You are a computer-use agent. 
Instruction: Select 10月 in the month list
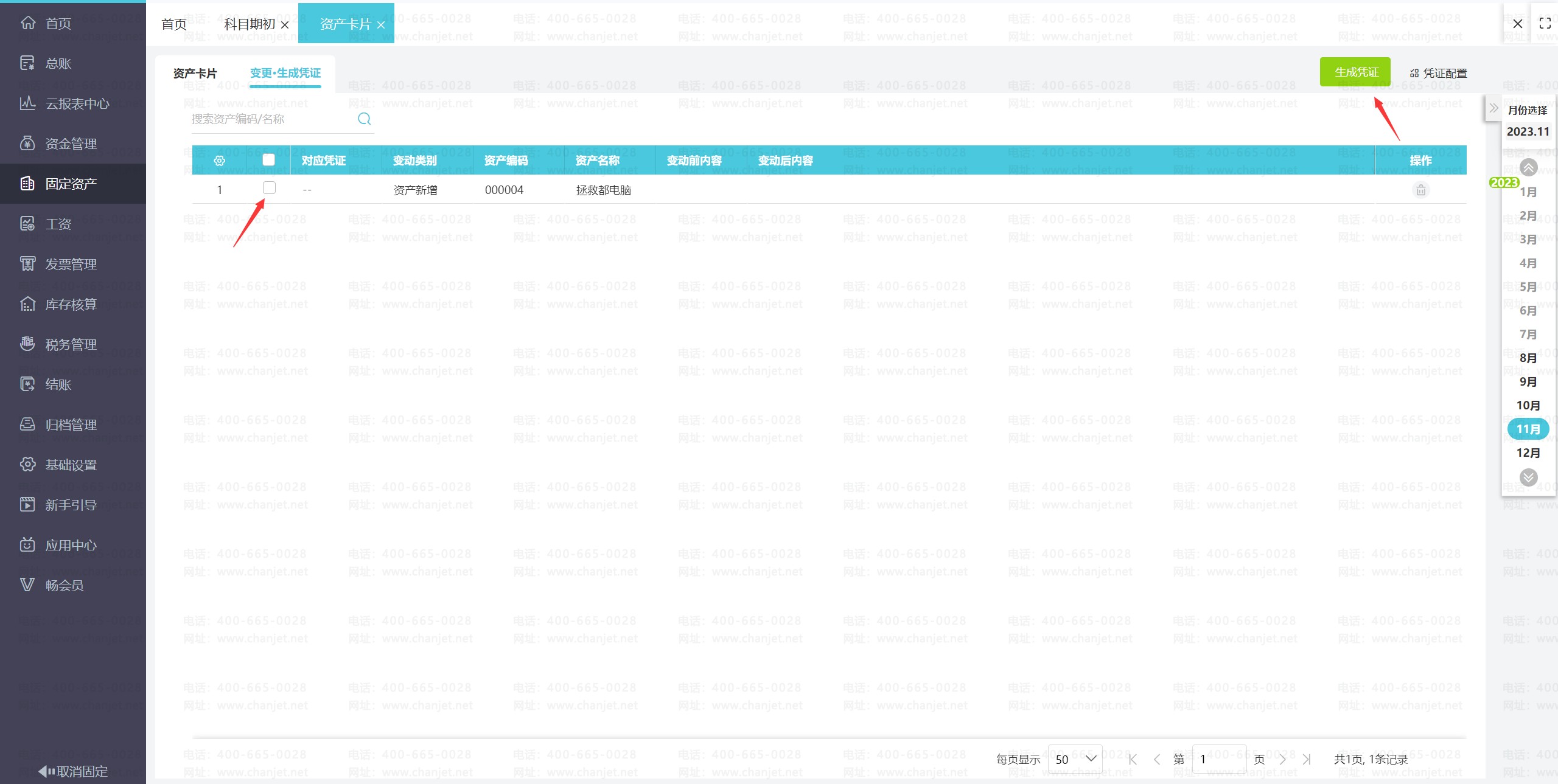(1528, 406)
